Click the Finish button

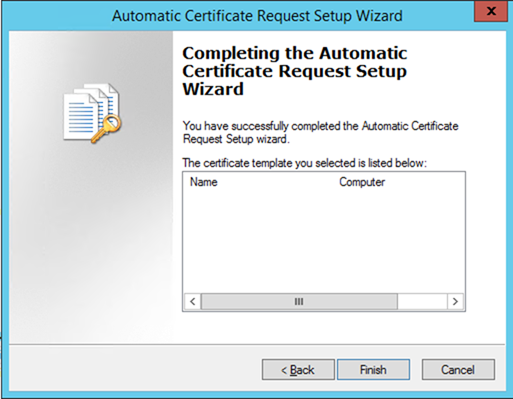373,369
